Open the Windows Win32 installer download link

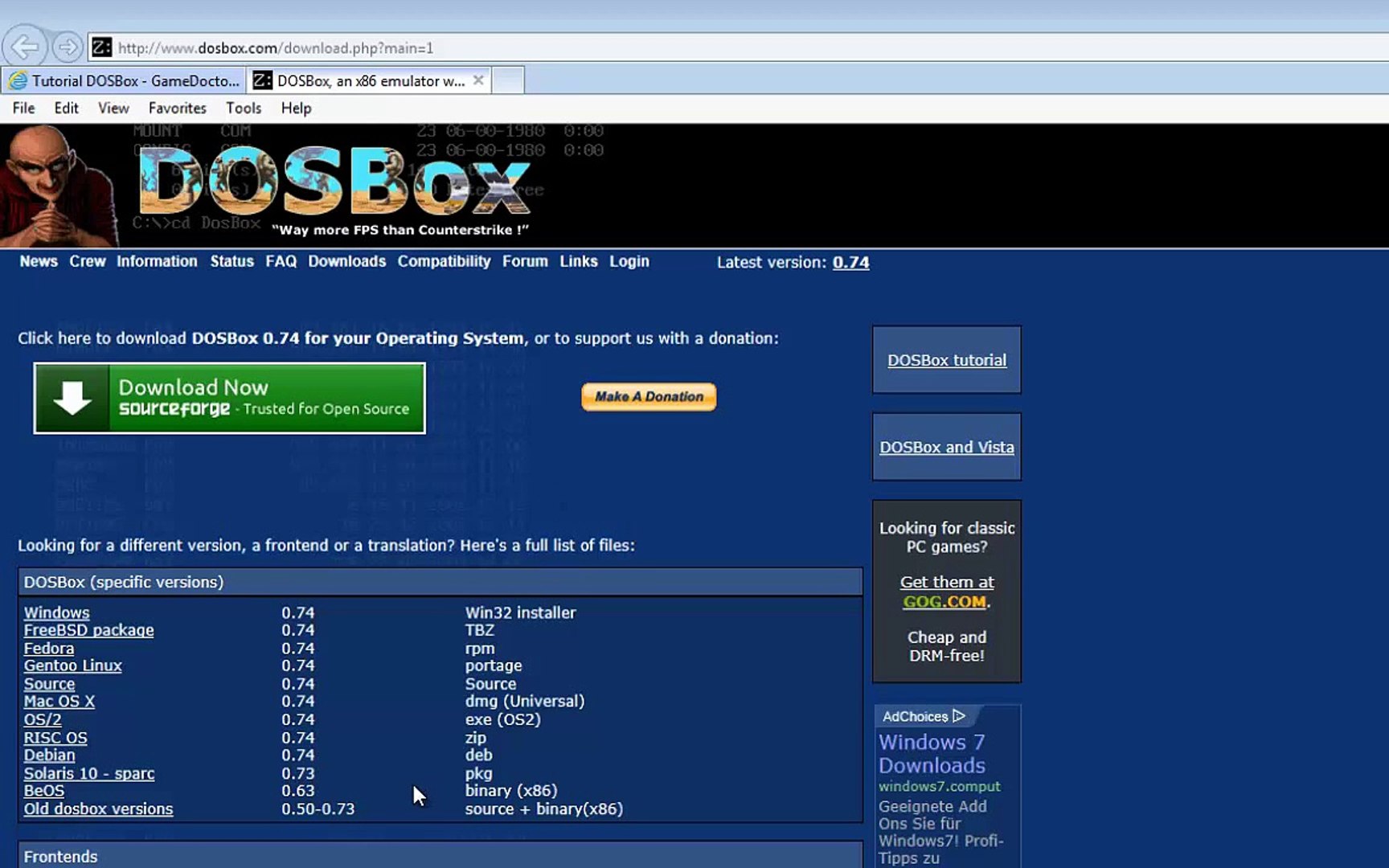click(x=56, y=612)
